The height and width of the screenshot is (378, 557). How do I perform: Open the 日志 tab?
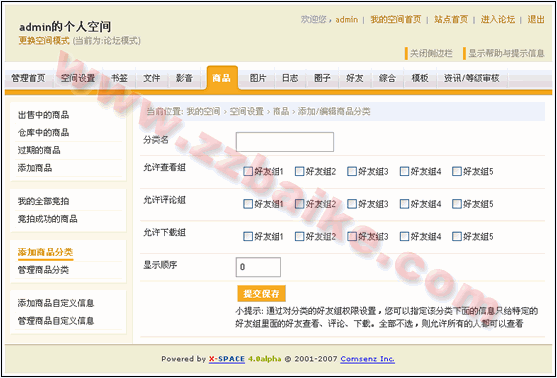coord(290,78)
